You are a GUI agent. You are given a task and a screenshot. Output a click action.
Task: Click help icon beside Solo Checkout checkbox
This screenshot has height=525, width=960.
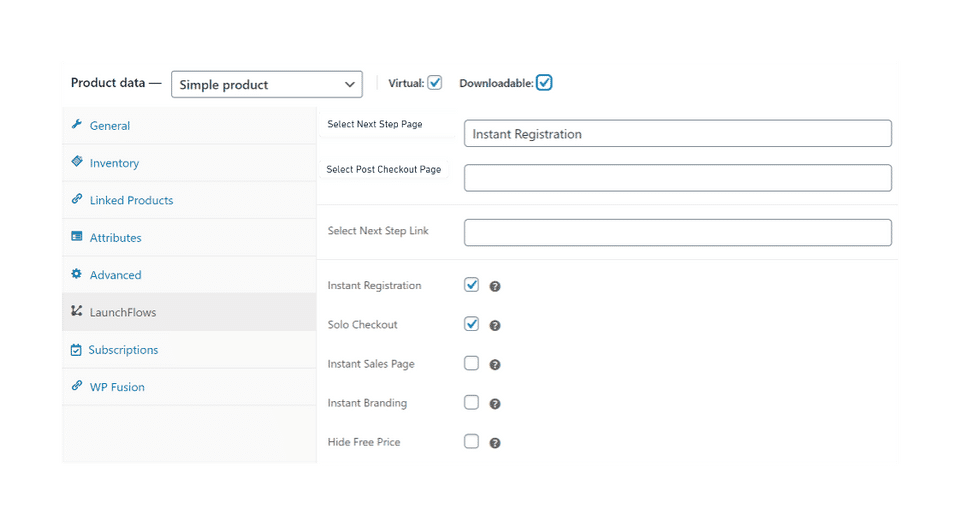coord(495,325)
